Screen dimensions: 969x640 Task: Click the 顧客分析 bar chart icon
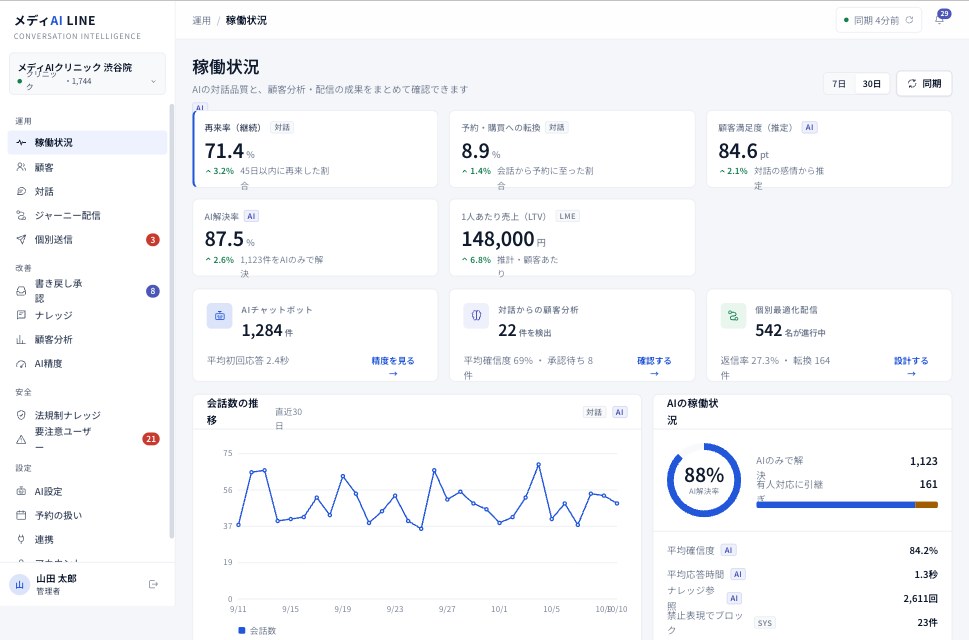click(x=21, y=340)
